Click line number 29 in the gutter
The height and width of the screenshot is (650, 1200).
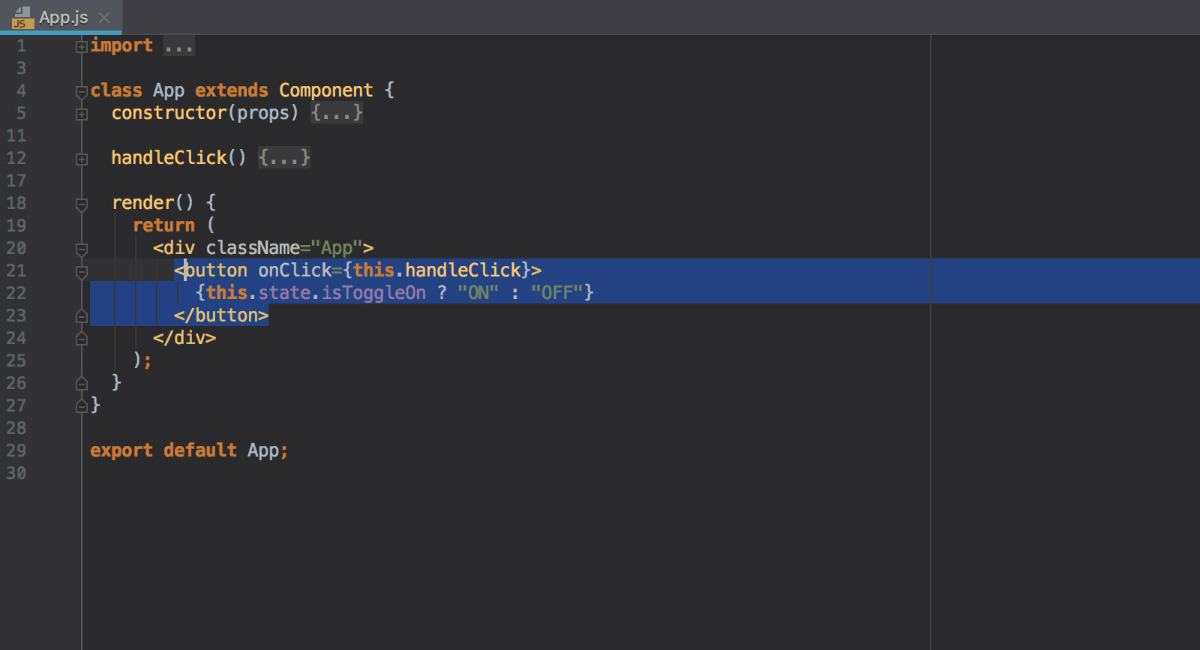click(16, 451)
